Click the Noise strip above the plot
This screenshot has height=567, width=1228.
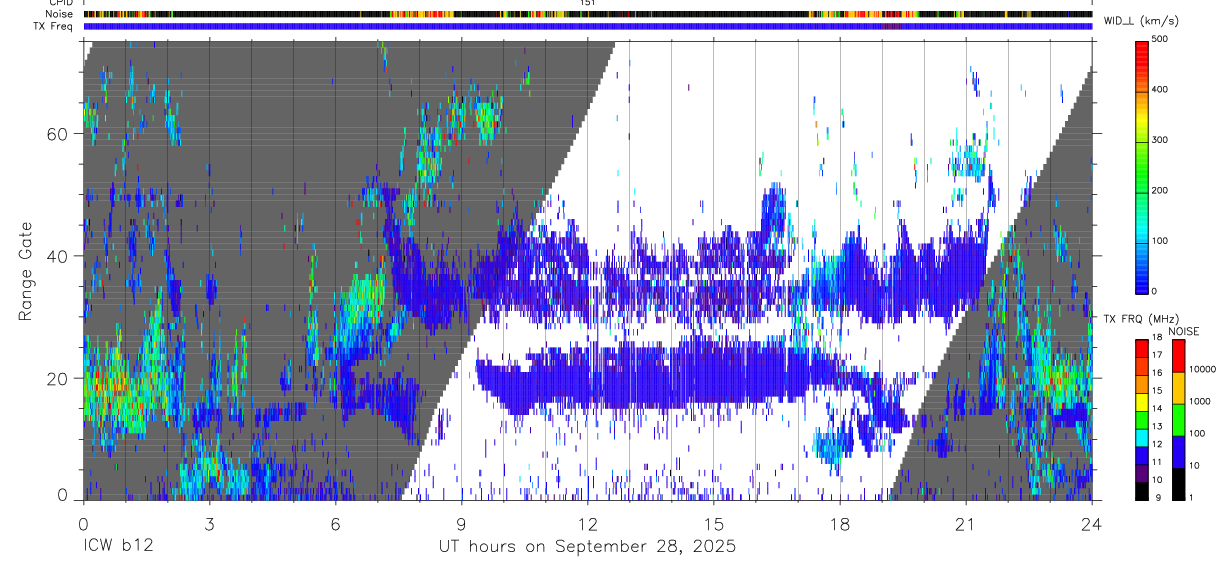coord(587,15)
